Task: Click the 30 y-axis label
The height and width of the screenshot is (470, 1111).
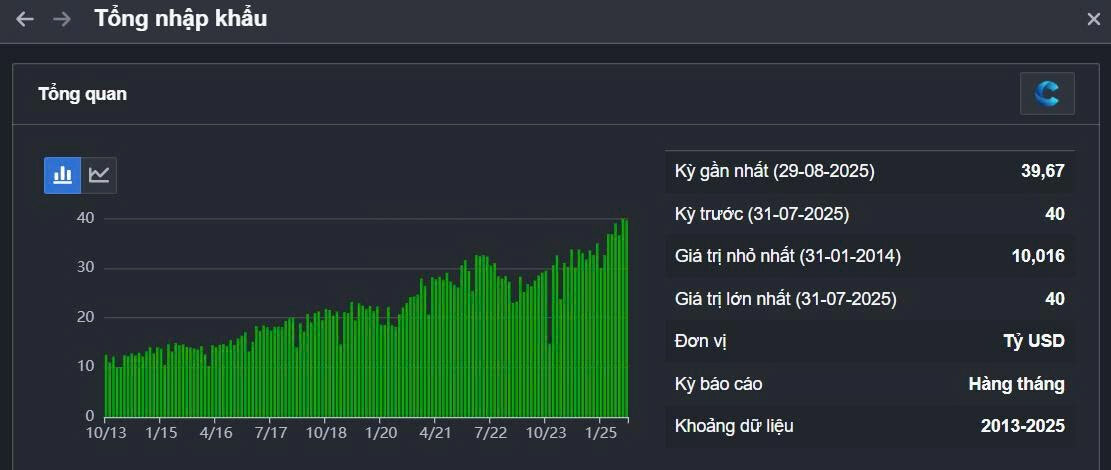Action: coord(85,268)
